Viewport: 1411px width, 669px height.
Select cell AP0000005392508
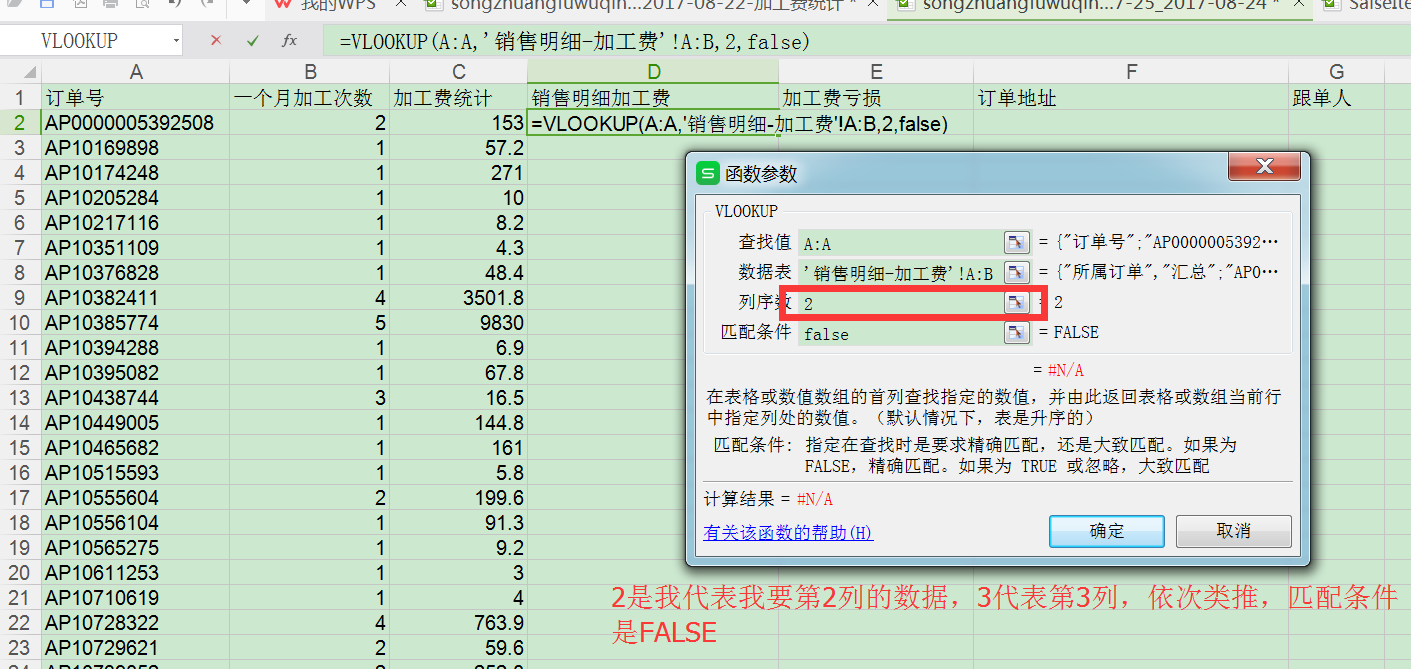point(135,123)
